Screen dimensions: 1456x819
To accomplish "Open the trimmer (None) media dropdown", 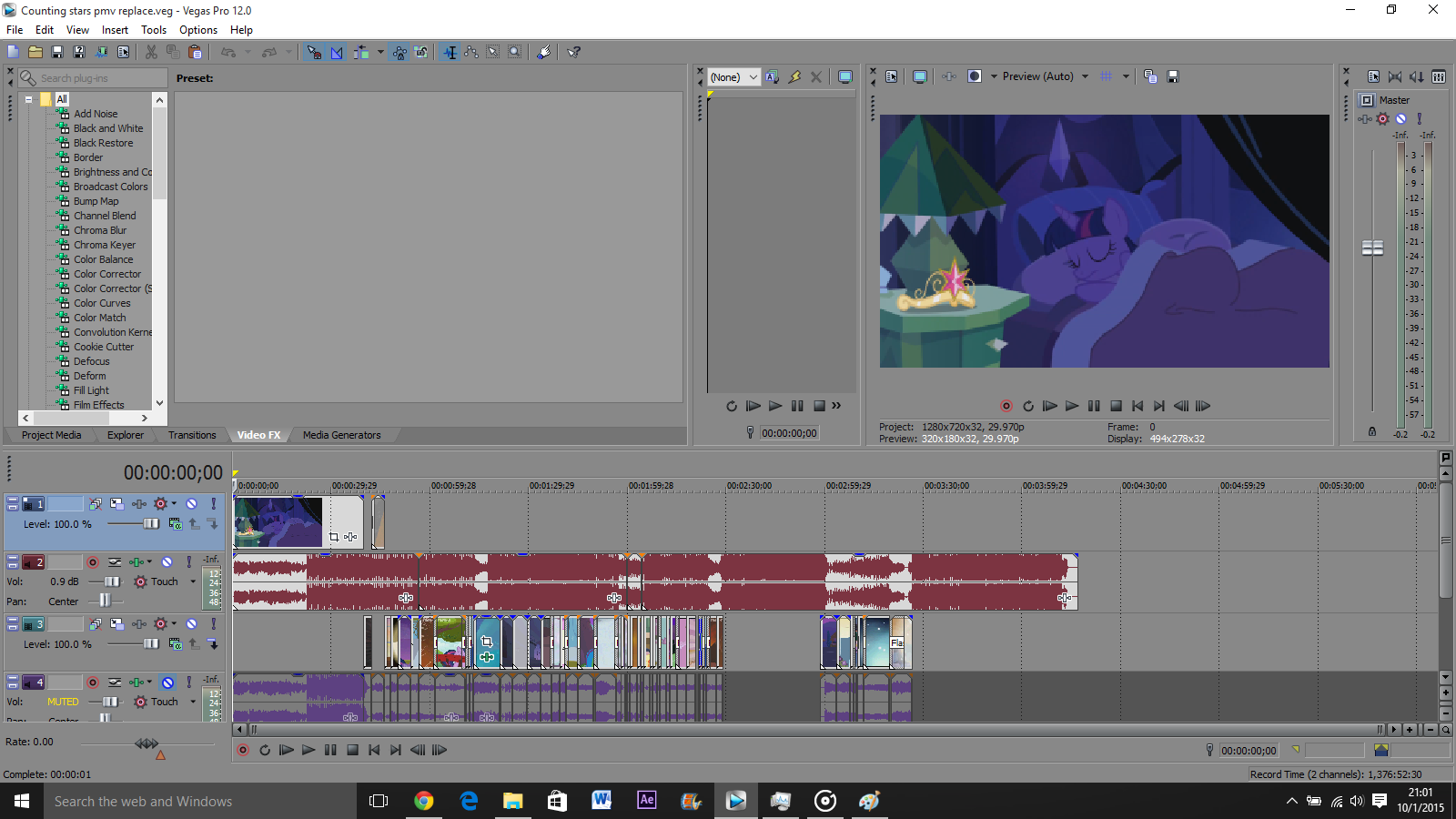I will tap(733, 77).
